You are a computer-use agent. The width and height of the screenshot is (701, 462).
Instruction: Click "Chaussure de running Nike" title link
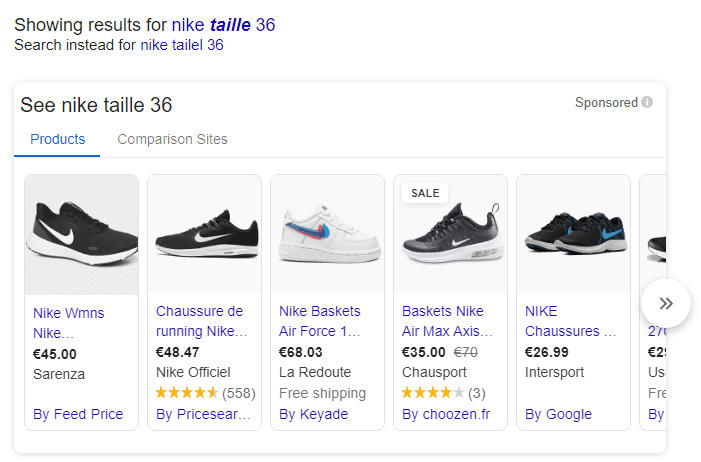(200, 321)
